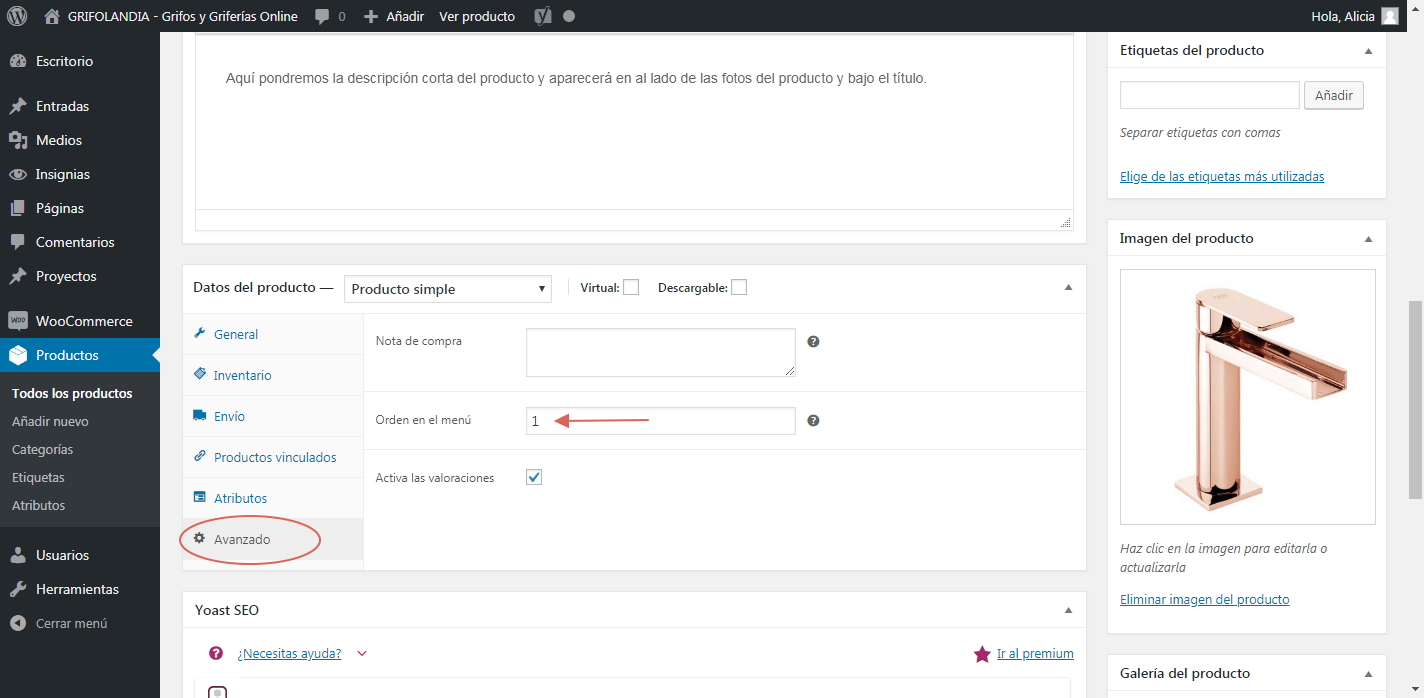Expand the ¿Necesitas ayuda? chevron

point(362,654)
